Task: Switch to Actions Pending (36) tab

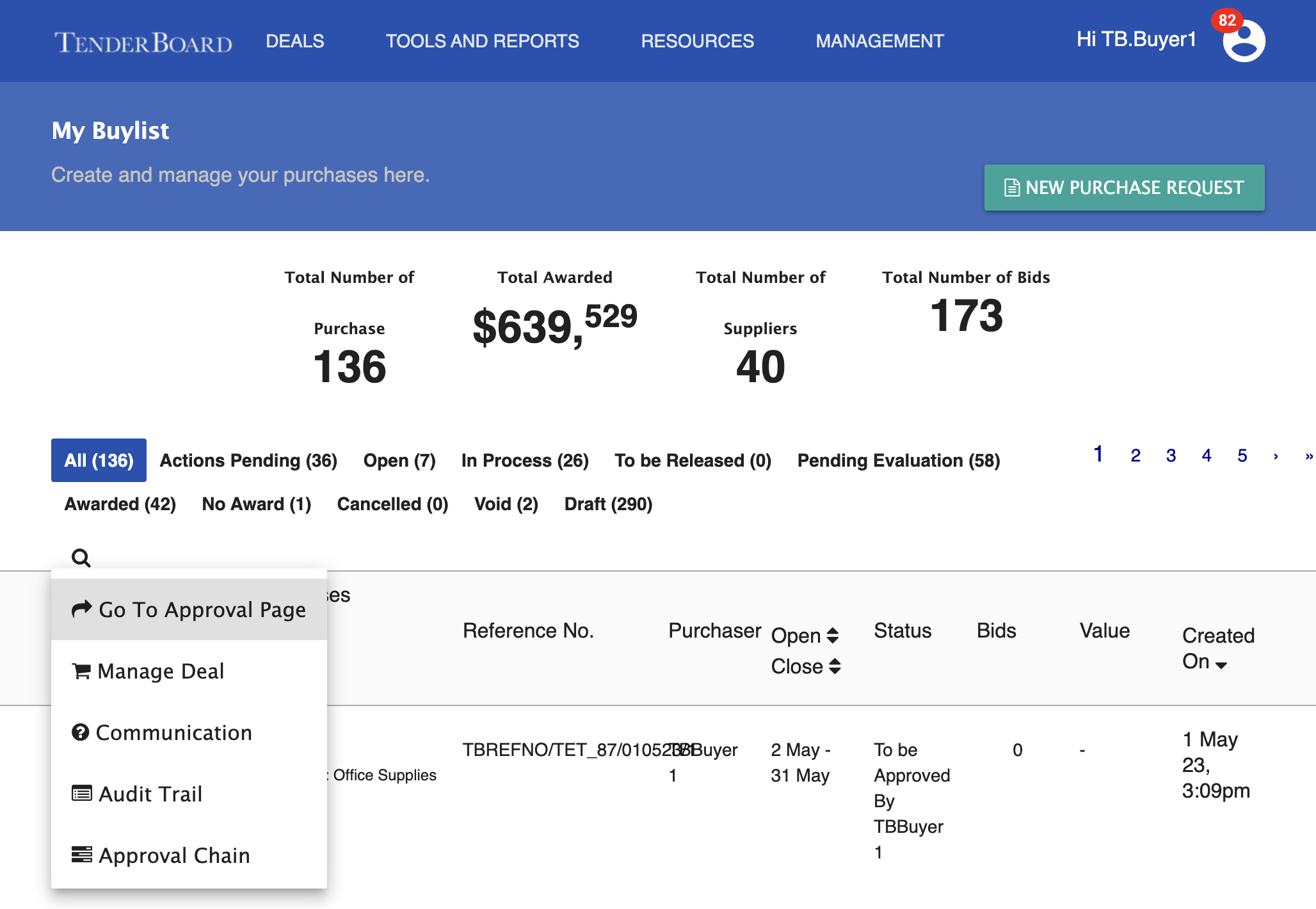Action: (x=248, y=460)
